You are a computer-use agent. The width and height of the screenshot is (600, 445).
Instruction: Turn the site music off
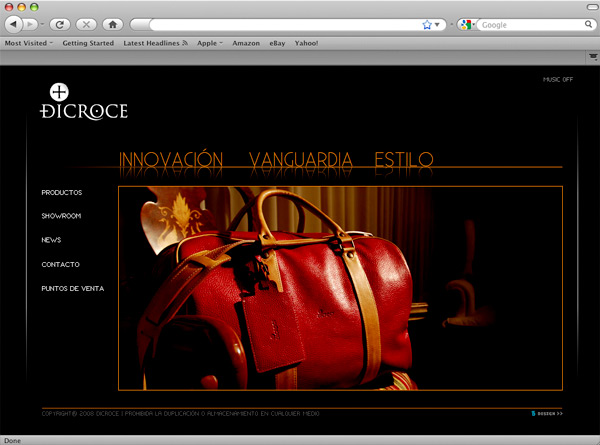(x=557, y=79)
